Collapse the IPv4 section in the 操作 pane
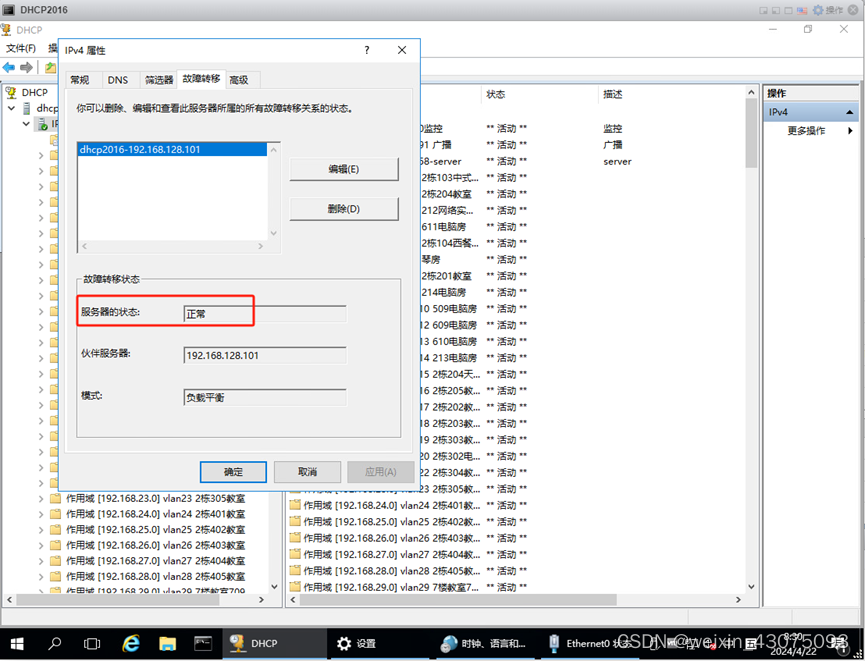Image resolution: width=865 pixels, height=661 pixels. tap(850, 112)
